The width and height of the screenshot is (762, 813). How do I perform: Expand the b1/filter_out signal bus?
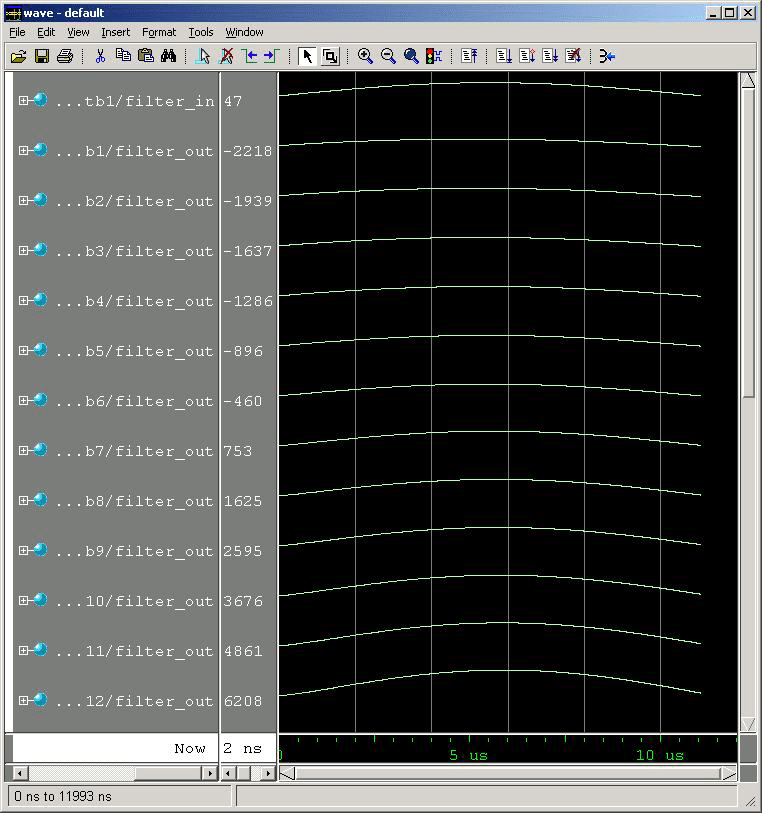pyautogui.click(x=23, y=150)
